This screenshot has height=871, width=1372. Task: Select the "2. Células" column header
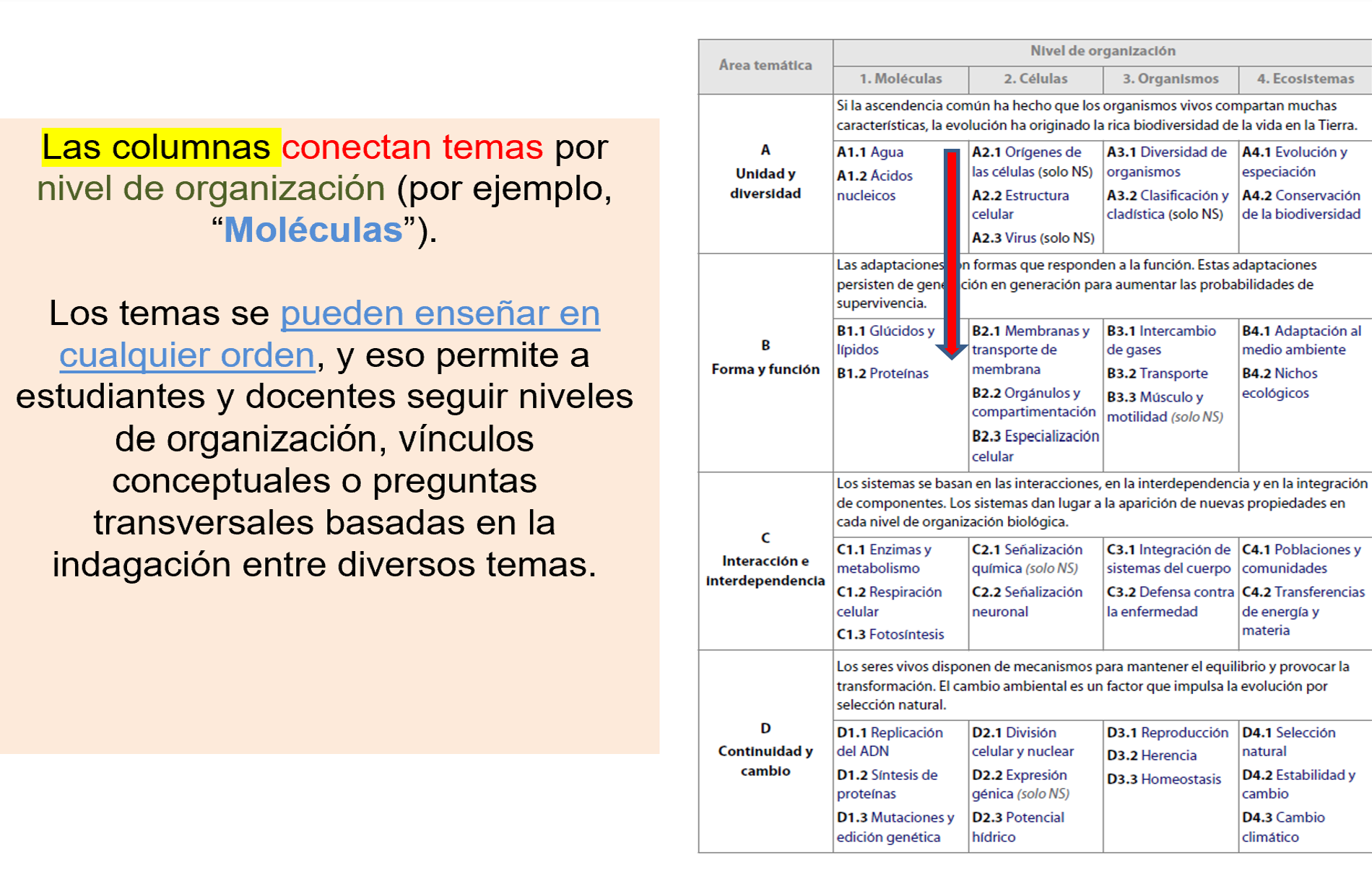coord(1035,79)
